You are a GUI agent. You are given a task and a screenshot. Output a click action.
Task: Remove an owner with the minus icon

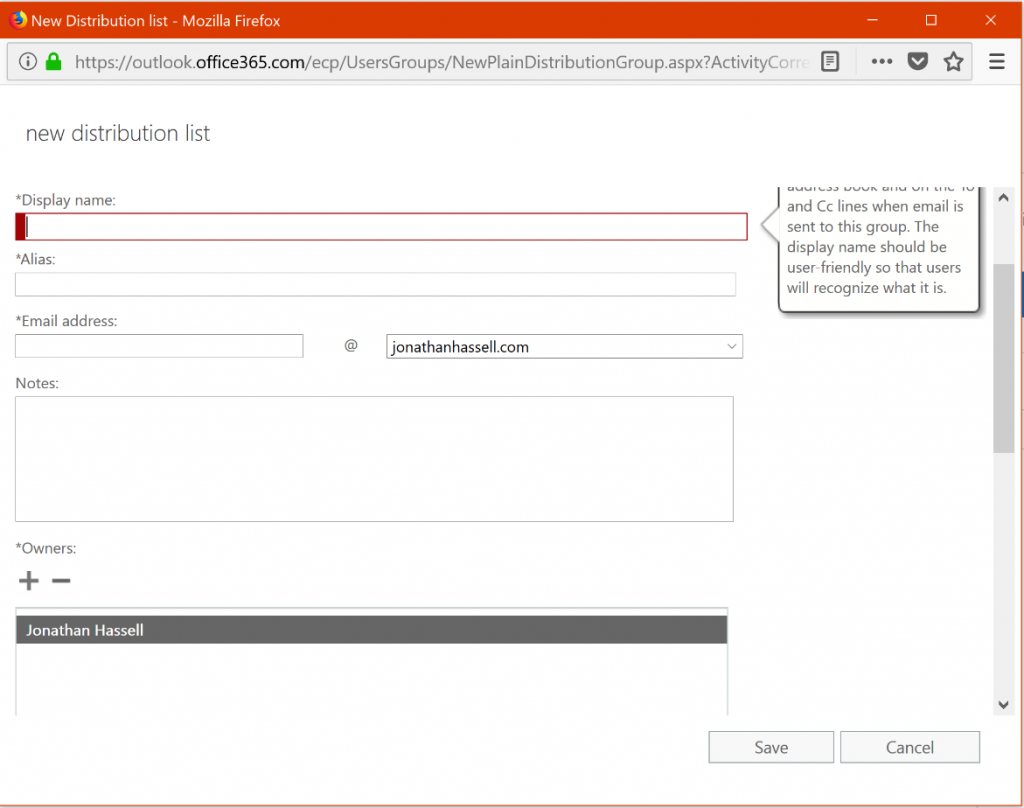(60, 580)
